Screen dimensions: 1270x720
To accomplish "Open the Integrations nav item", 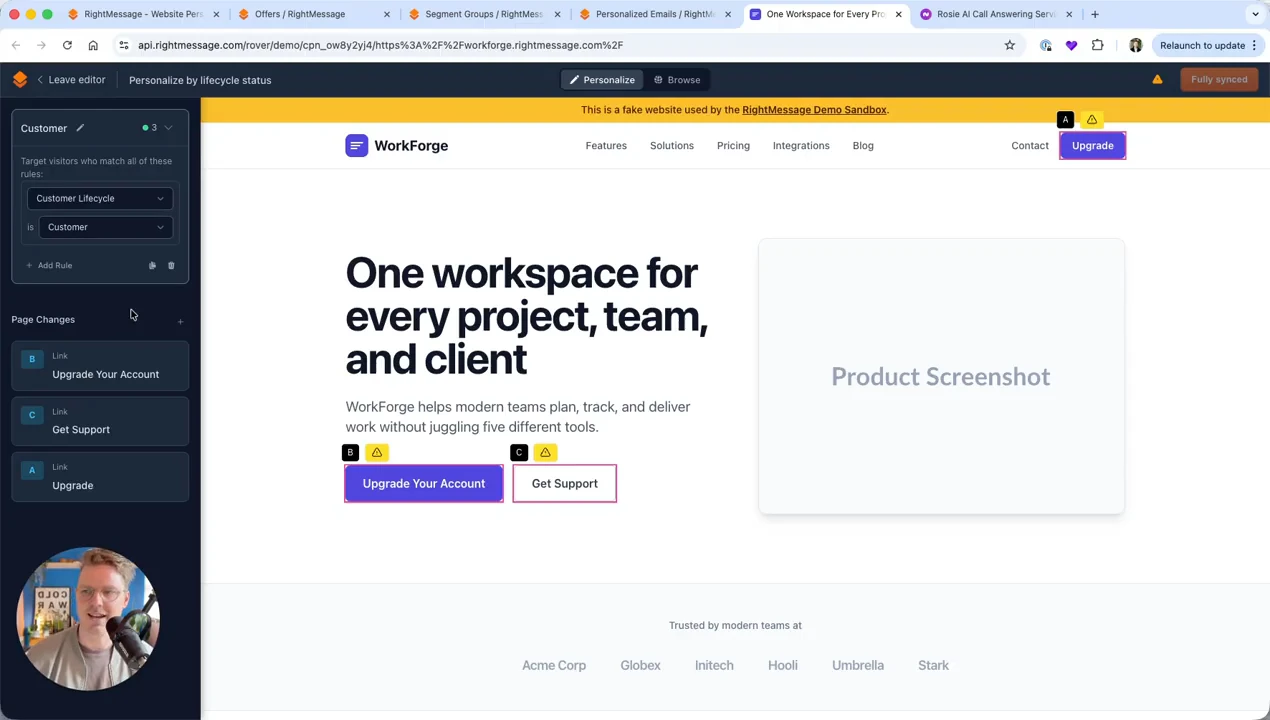I will click(x=801, y=146).
